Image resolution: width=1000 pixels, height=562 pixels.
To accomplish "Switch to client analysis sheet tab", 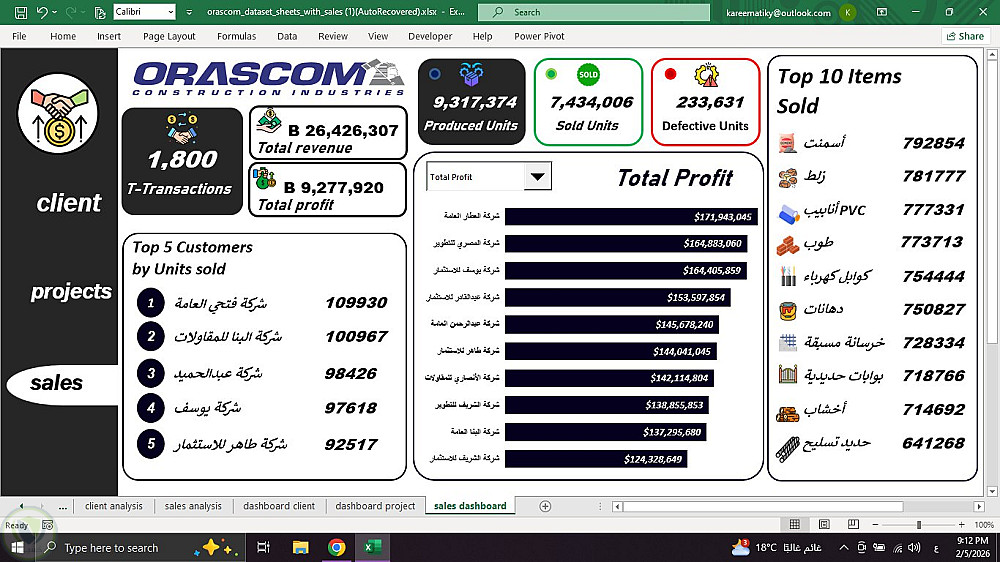I will point(114,506).
